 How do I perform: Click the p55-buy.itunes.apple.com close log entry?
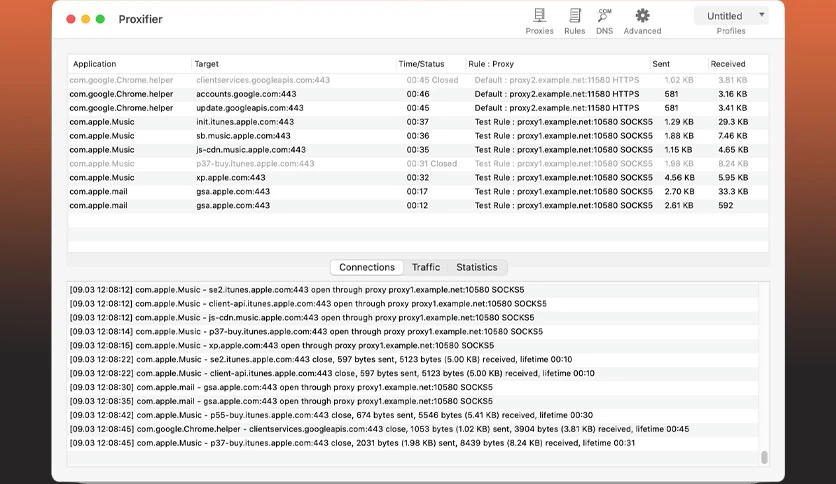click(x=413, y=415)
